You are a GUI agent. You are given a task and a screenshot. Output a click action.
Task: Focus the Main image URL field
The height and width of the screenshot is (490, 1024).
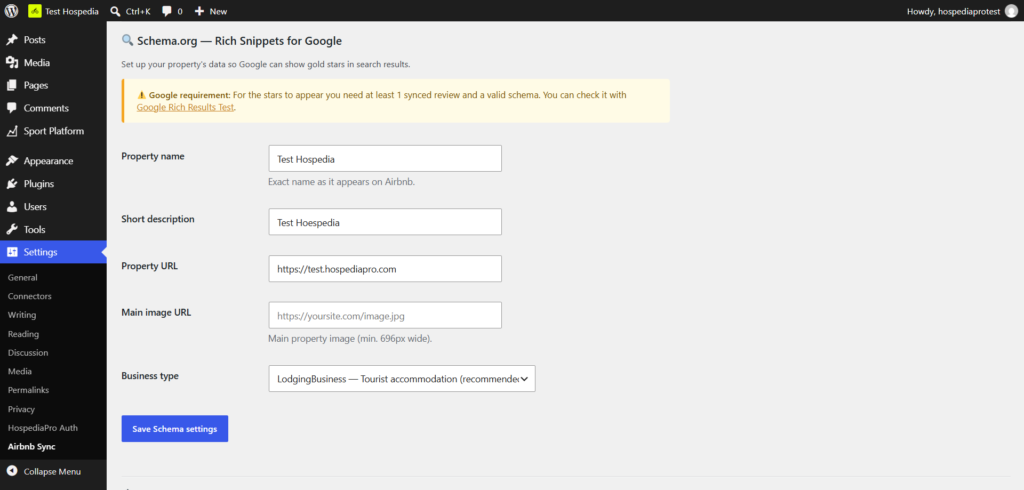pyautogui.click(x=385, y=315)
